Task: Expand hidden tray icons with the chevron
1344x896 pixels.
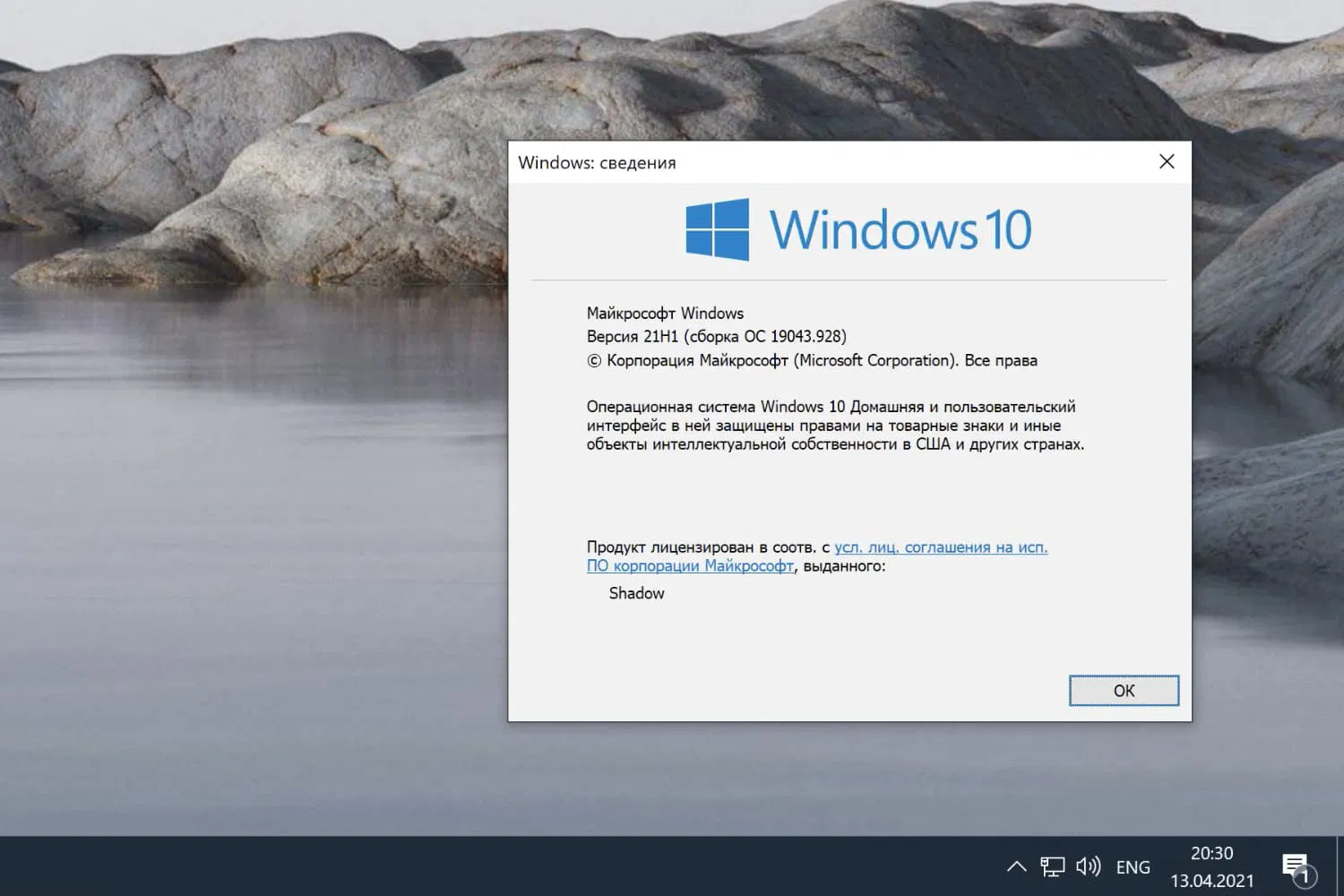Action: (x=1015, y=866)
